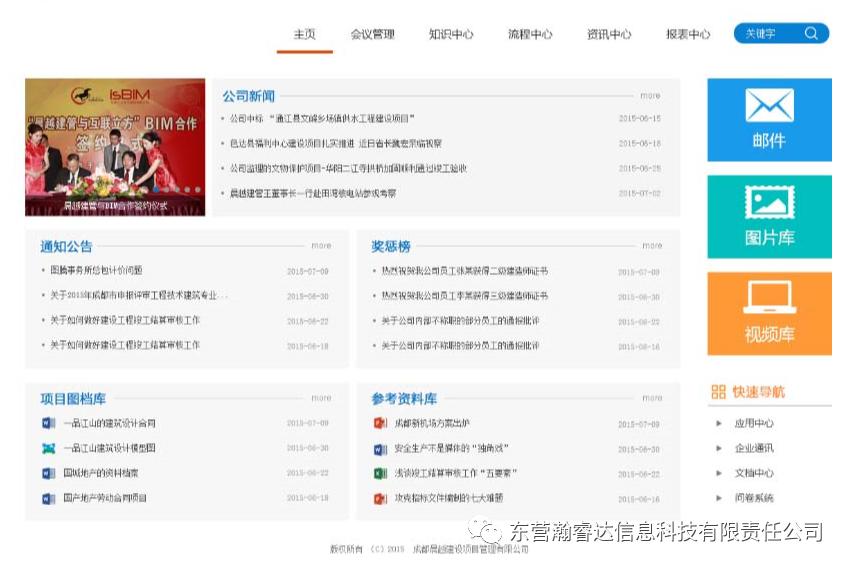Open document 国城地产的资料档案
851x569 pixels.
point(101,473)
